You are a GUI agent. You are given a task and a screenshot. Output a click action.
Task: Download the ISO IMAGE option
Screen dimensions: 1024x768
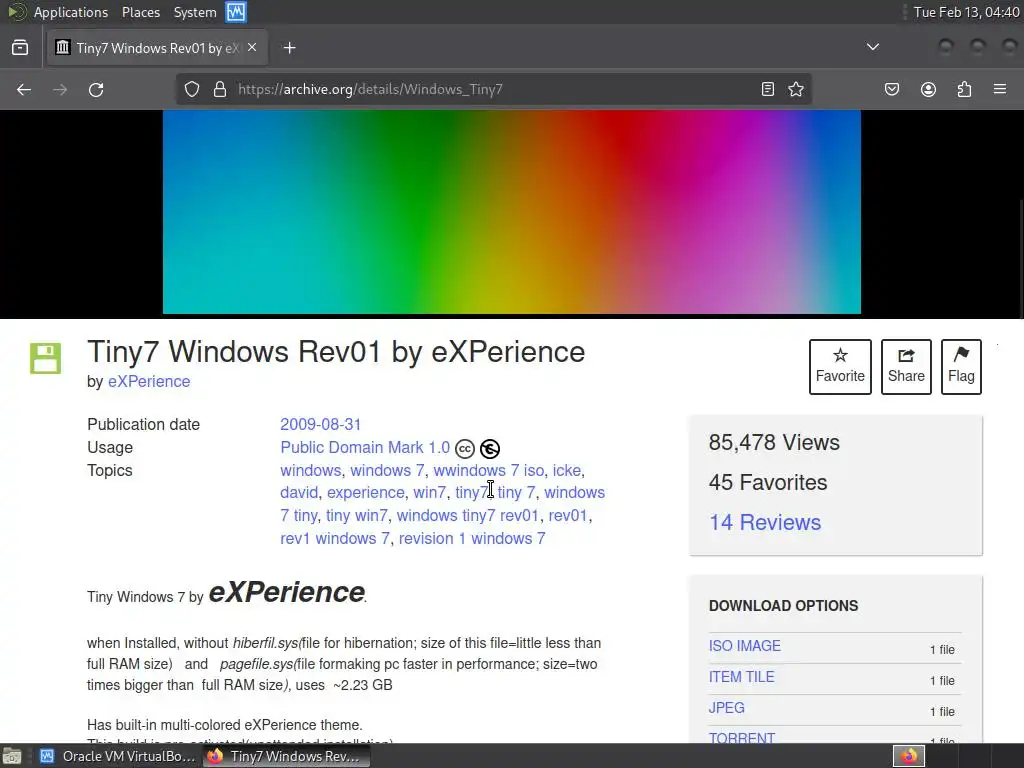tap(744, 646)
